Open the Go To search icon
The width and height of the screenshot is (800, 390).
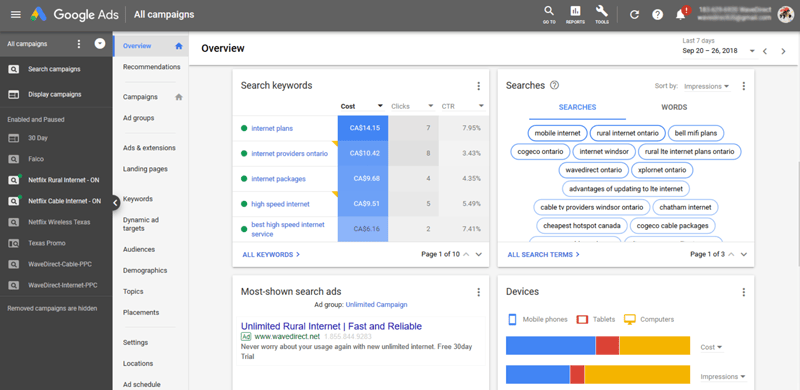549,15
